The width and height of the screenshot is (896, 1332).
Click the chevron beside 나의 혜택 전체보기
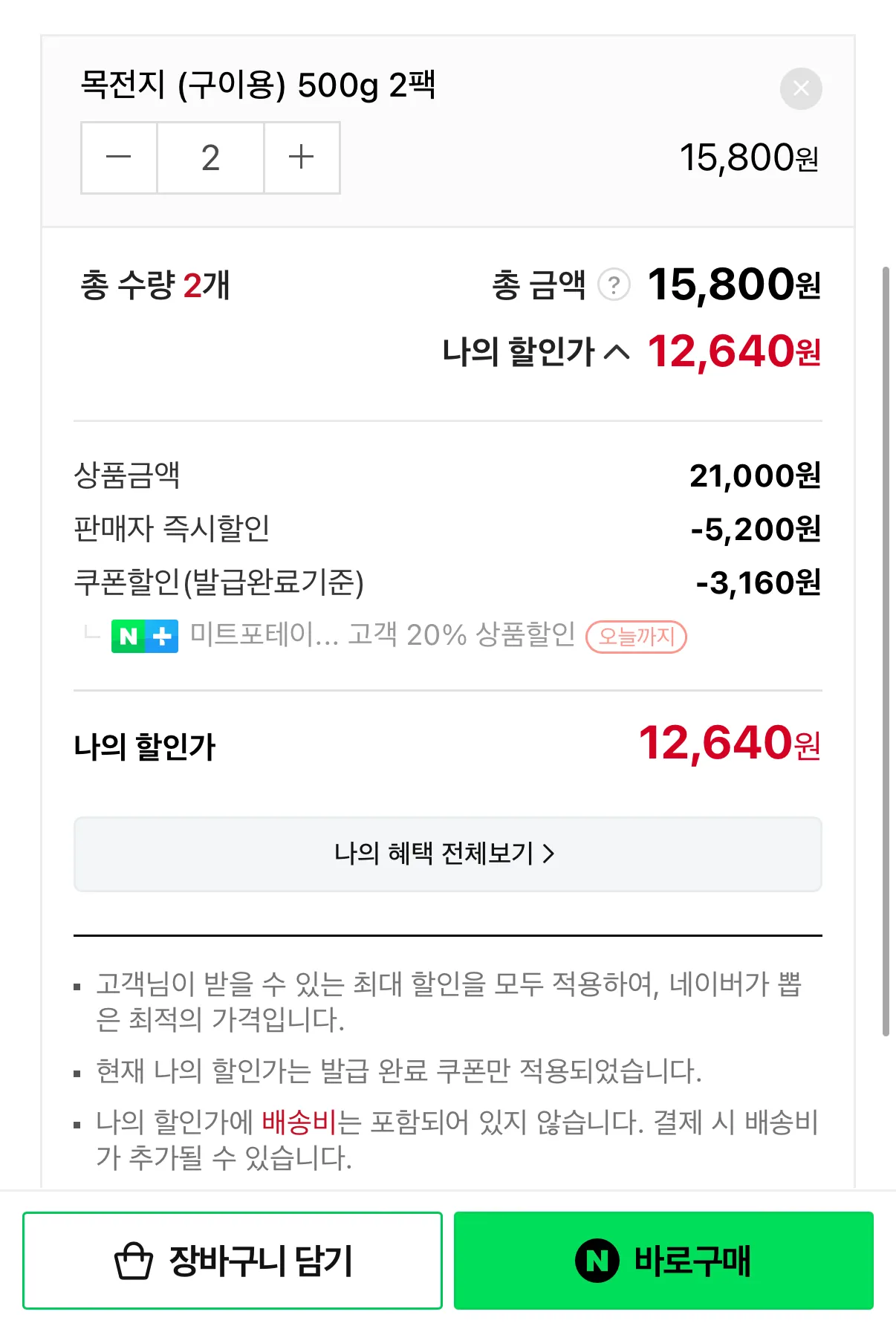548,854
